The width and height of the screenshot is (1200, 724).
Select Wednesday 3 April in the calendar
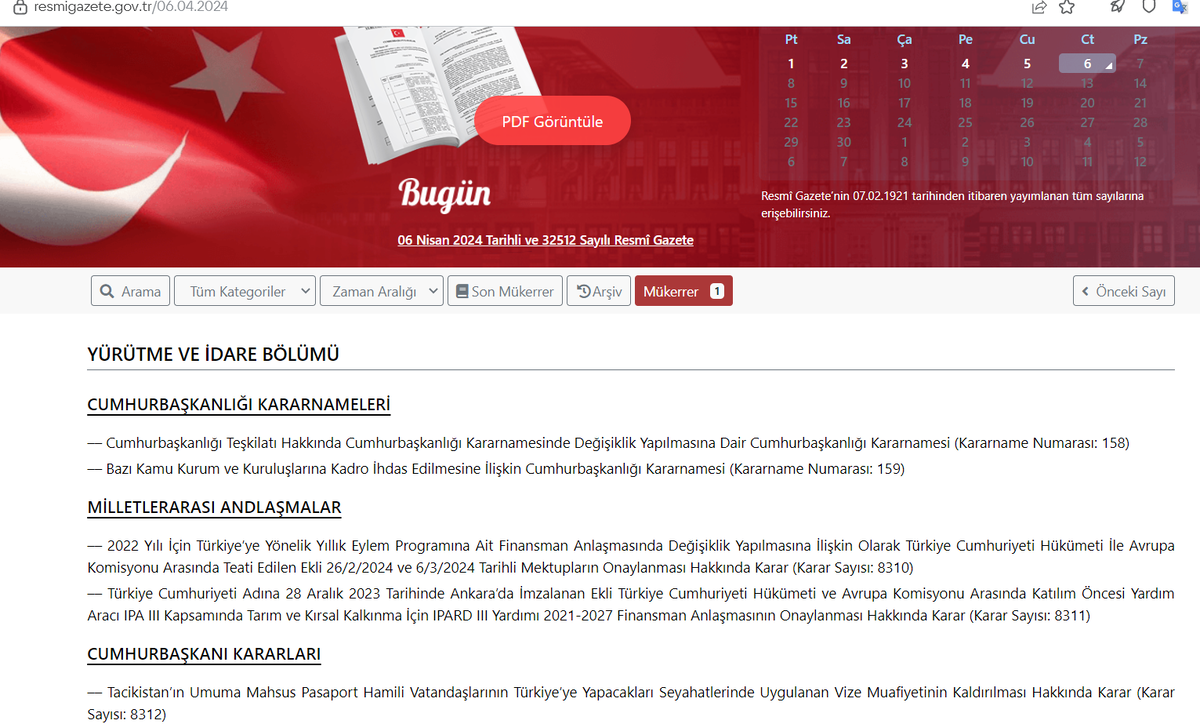[904, 64]
